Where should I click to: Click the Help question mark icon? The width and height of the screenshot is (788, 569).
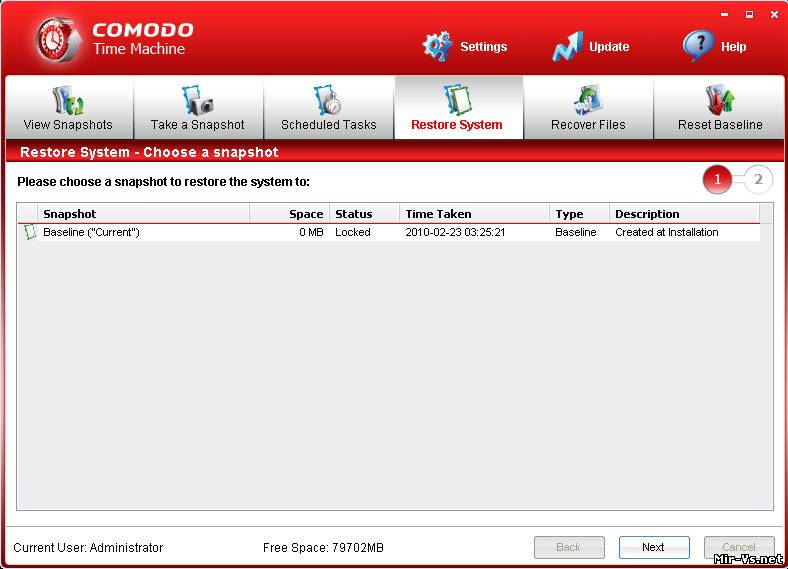(698, 46)
